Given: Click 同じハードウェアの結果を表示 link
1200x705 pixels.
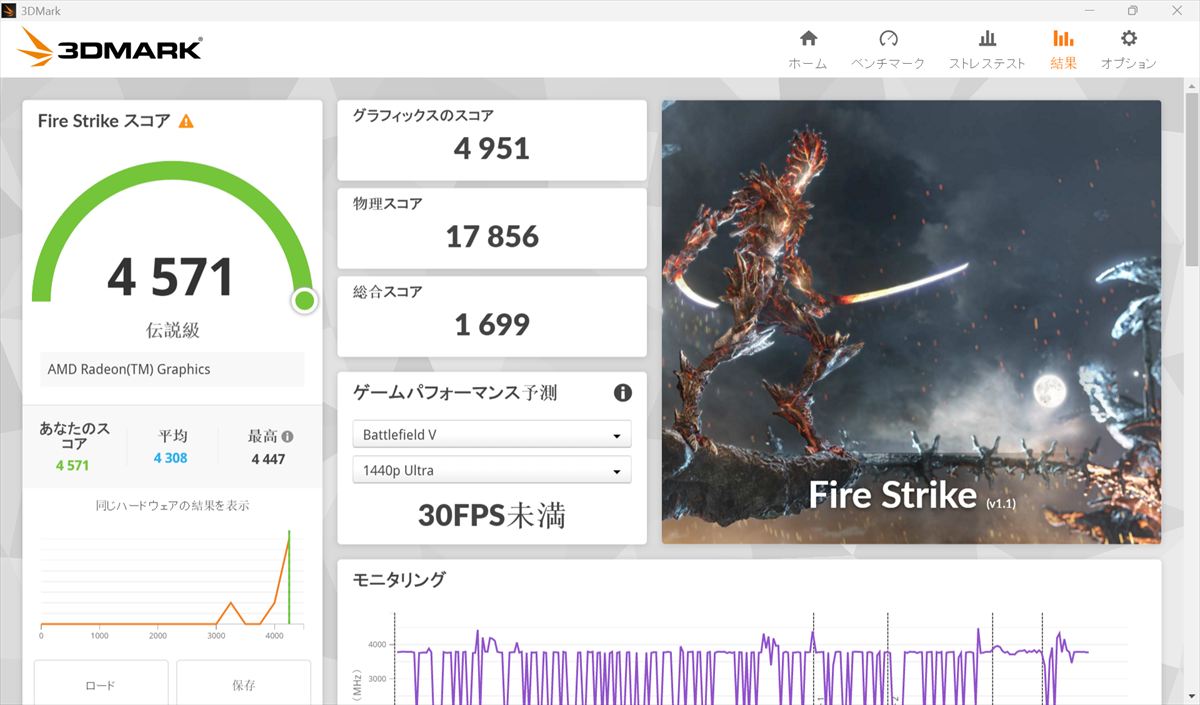Looking at the screenshot, I should point(172,506).
